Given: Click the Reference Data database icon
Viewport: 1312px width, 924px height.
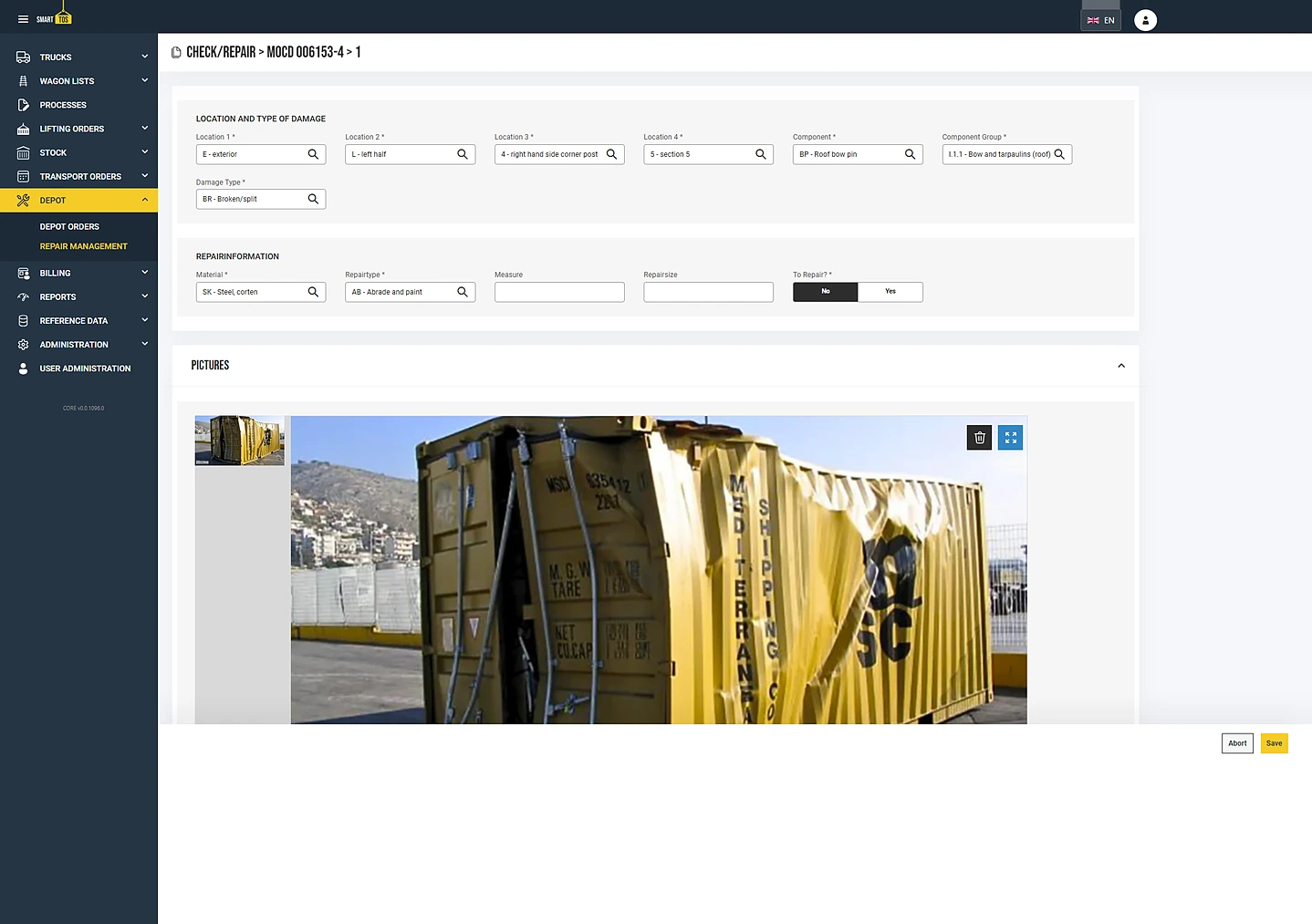Looking at the screenshot, I should [23, 320].
